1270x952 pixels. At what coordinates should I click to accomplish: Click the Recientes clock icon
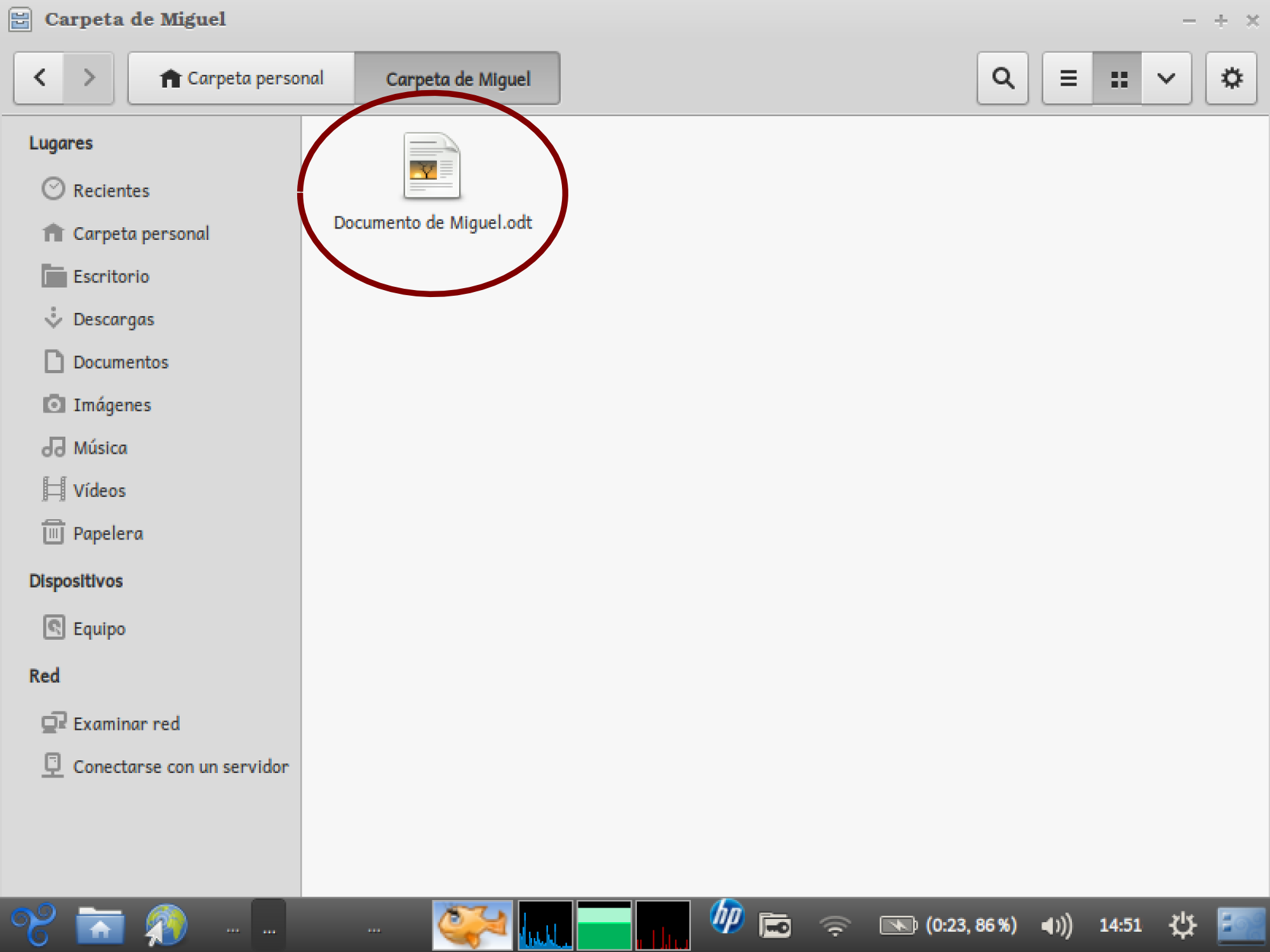[x=53, y=188]
